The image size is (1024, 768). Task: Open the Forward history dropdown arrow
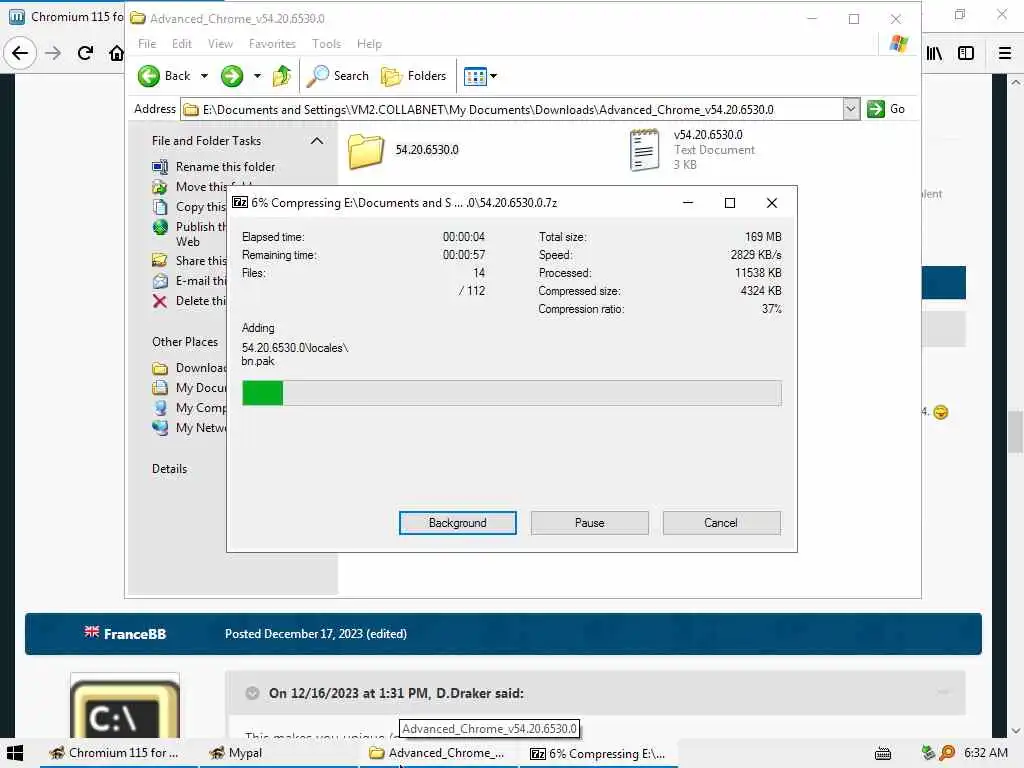257,76
